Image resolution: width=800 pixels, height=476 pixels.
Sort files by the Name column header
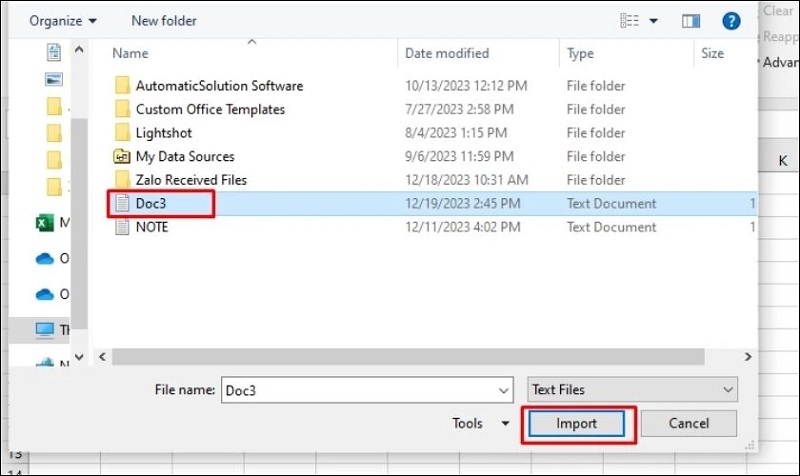(130, 53)
